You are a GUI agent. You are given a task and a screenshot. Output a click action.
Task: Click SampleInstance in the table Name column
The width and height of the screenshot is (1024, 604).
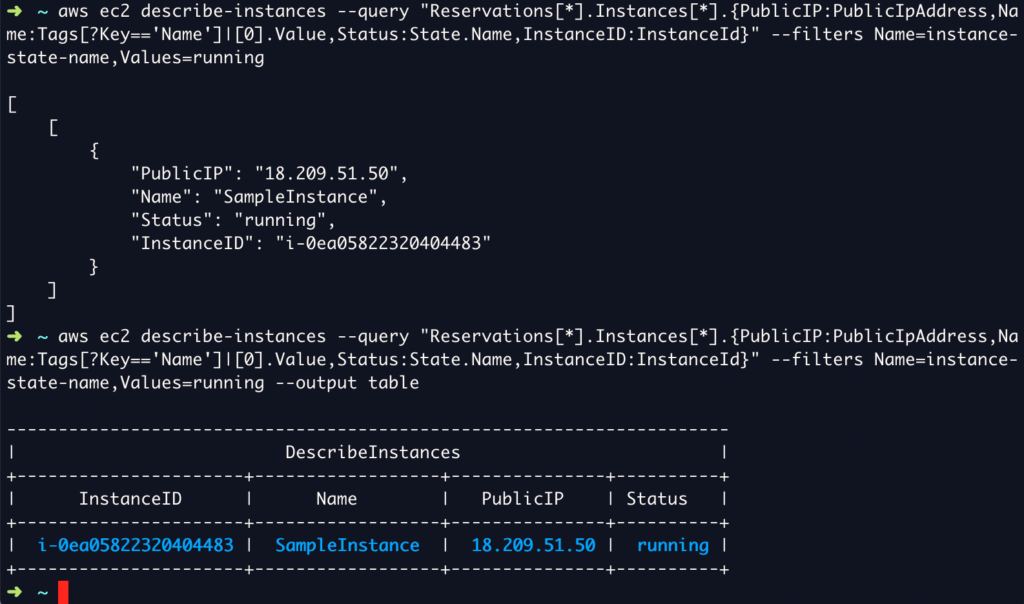pos(347,545)
